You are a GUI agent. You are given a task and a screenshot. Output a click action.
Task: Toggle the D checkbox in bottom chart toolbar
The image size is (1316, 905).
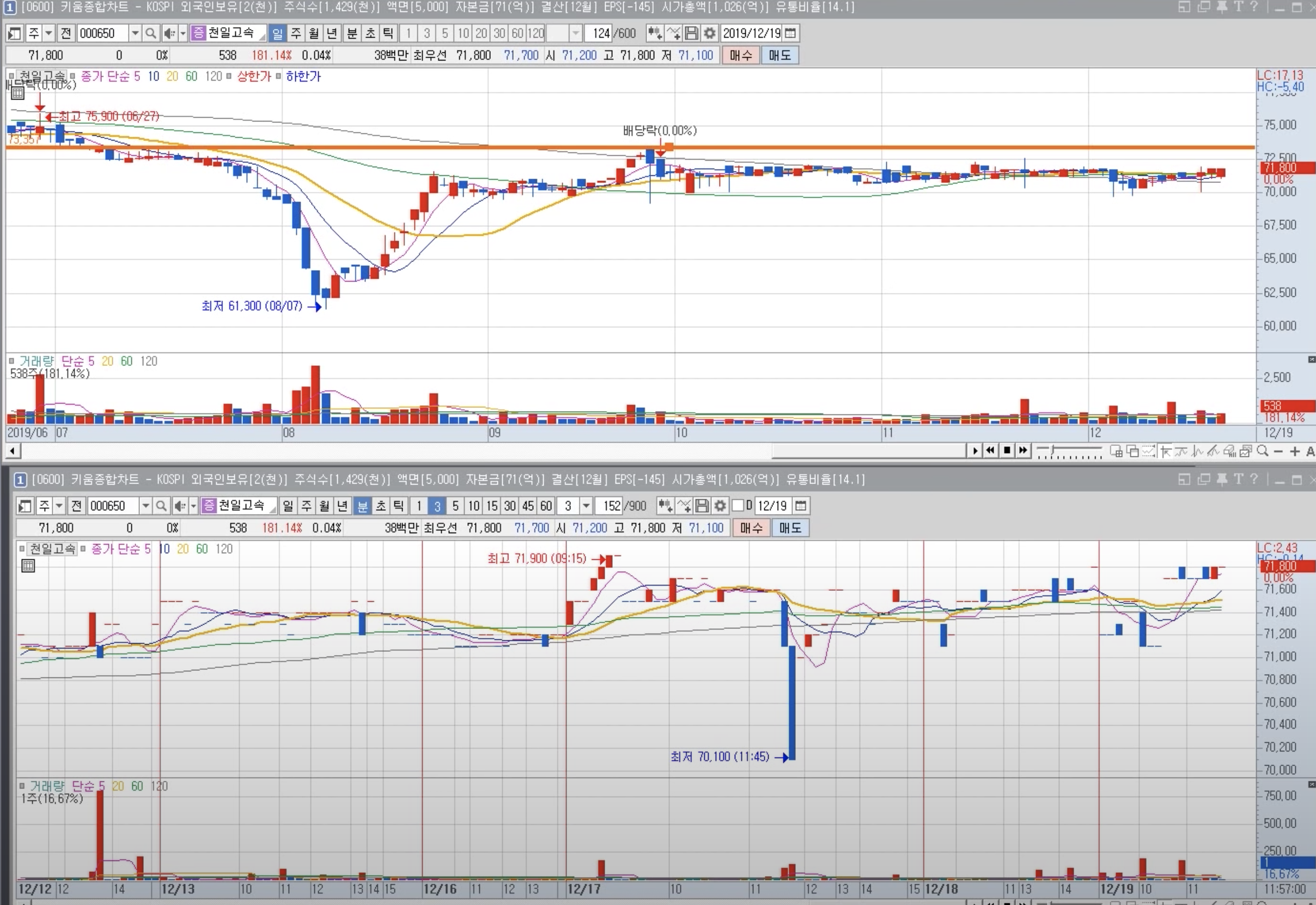coord(738,505)
